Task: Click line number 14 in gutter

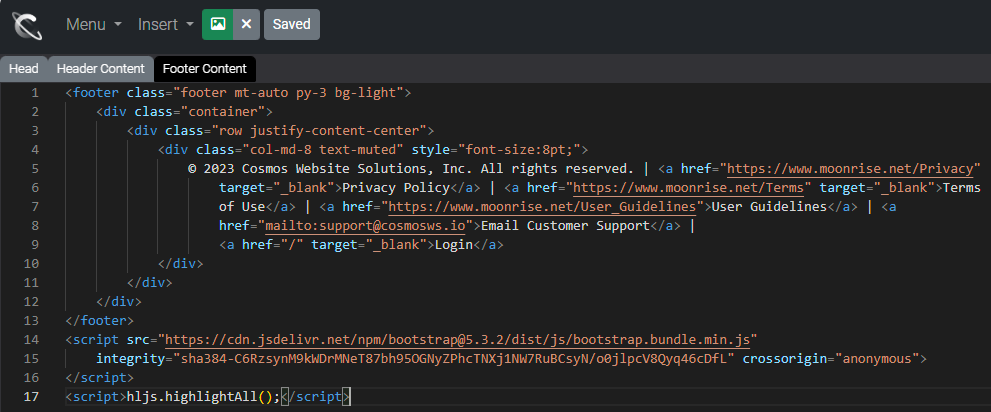Action: [x=32, y=339]
